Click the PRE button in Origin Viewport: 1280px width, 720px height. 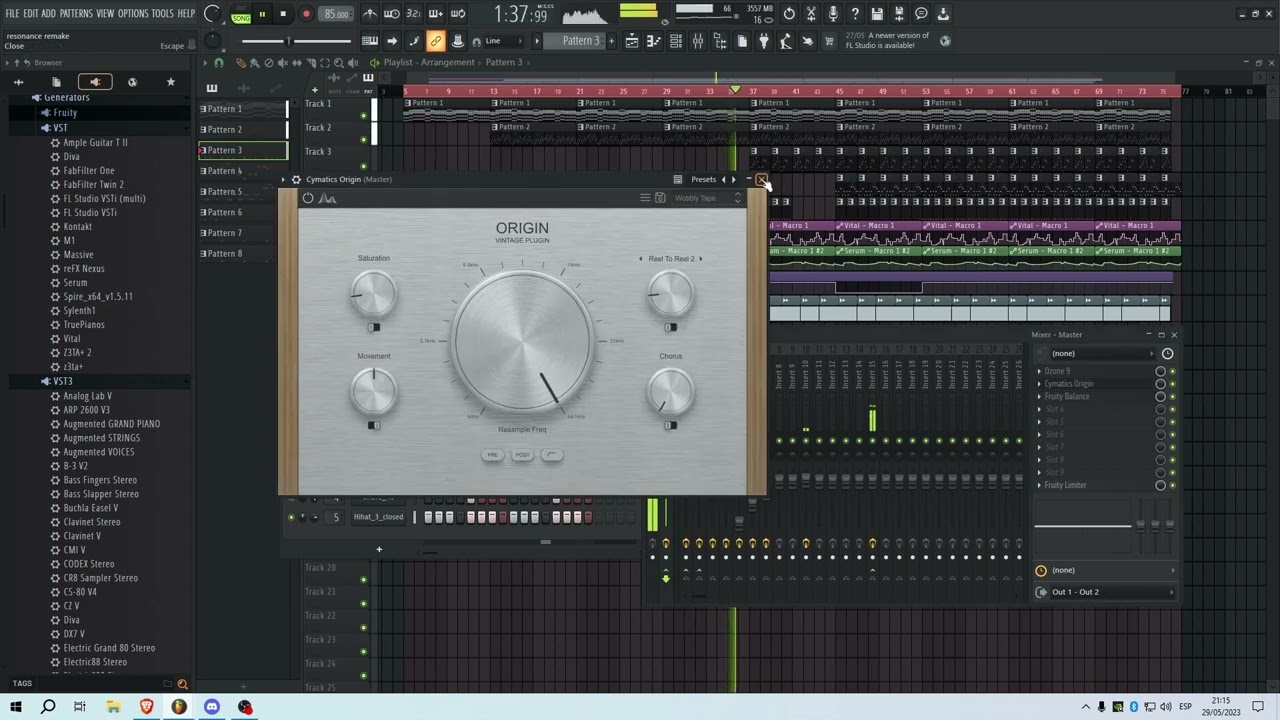coord(492,455)
